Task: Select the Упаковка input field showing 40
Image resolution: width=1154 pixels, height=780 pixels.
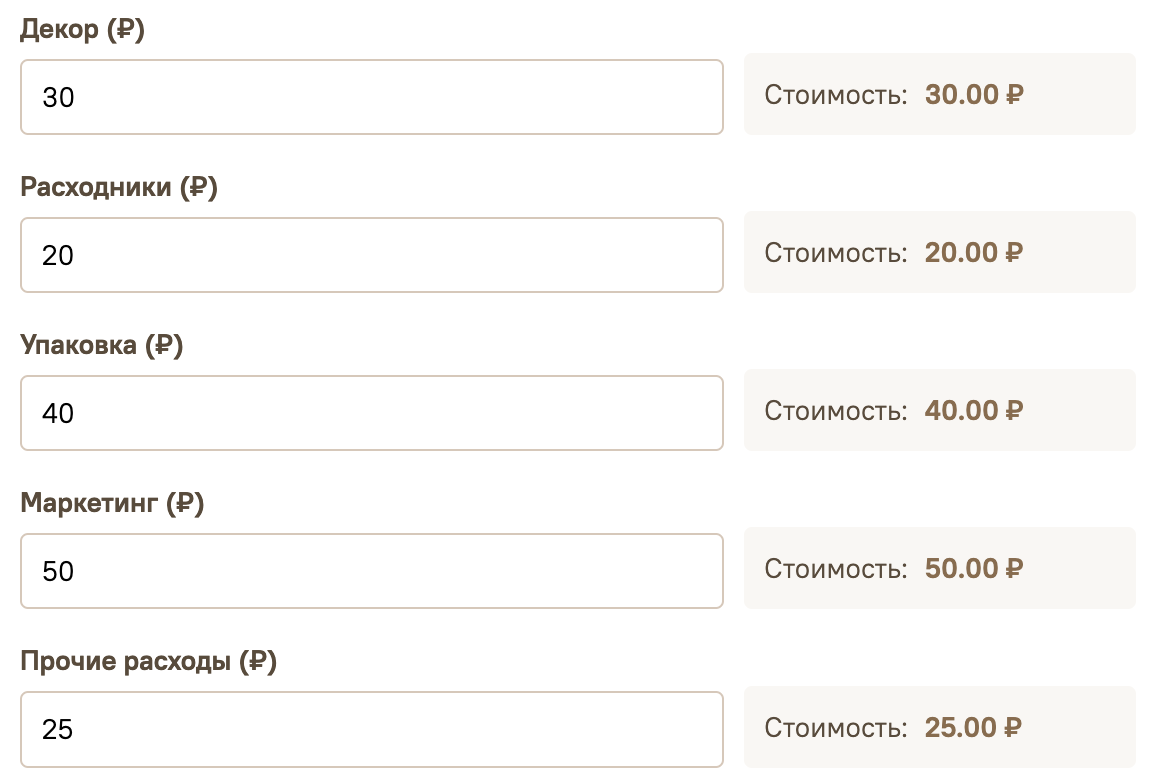Action: coord(372,413)
